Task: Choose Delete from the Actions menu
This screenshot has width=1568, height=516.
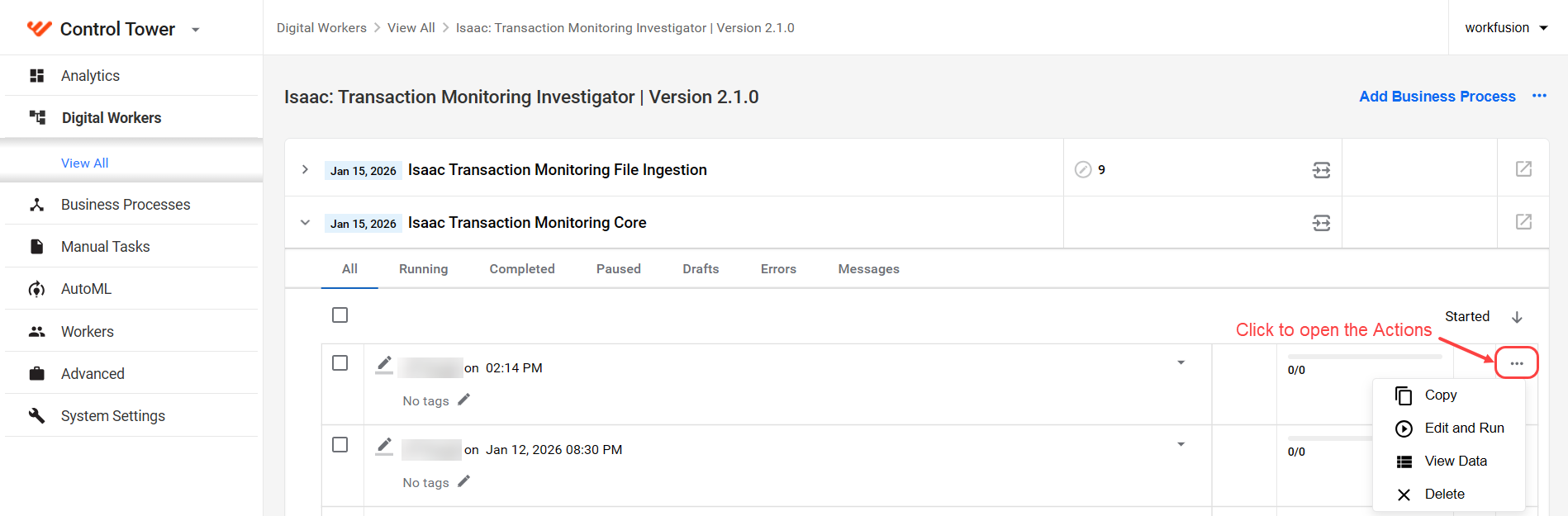Action: coord(1449,495)
